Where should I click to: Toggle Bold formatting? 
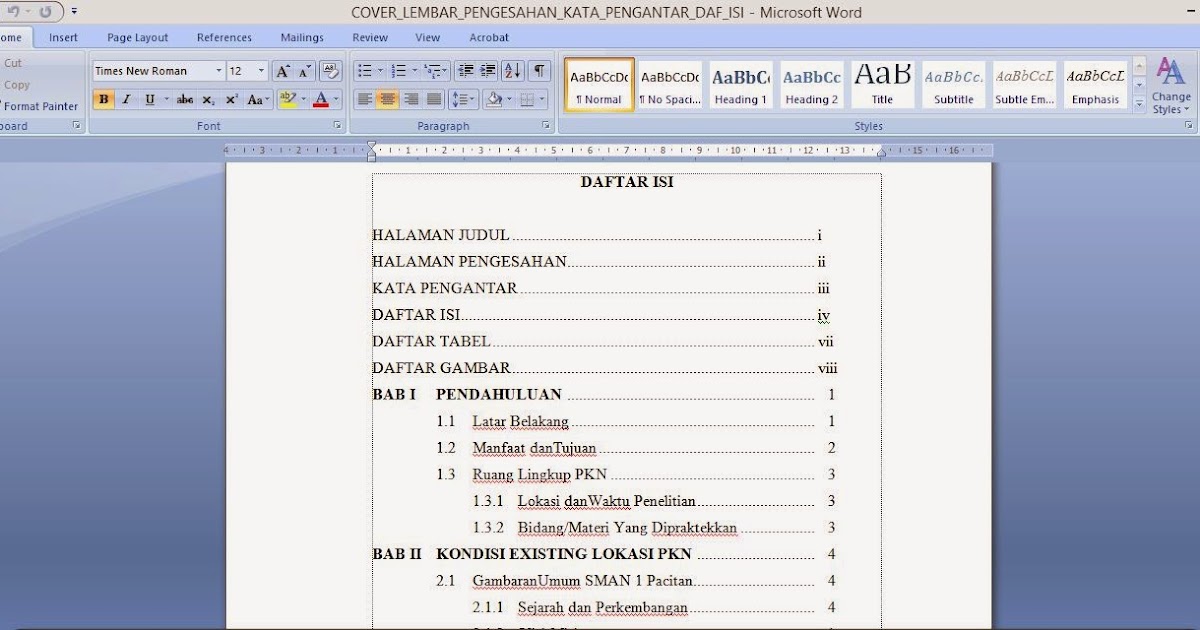(x=104, y=100)
